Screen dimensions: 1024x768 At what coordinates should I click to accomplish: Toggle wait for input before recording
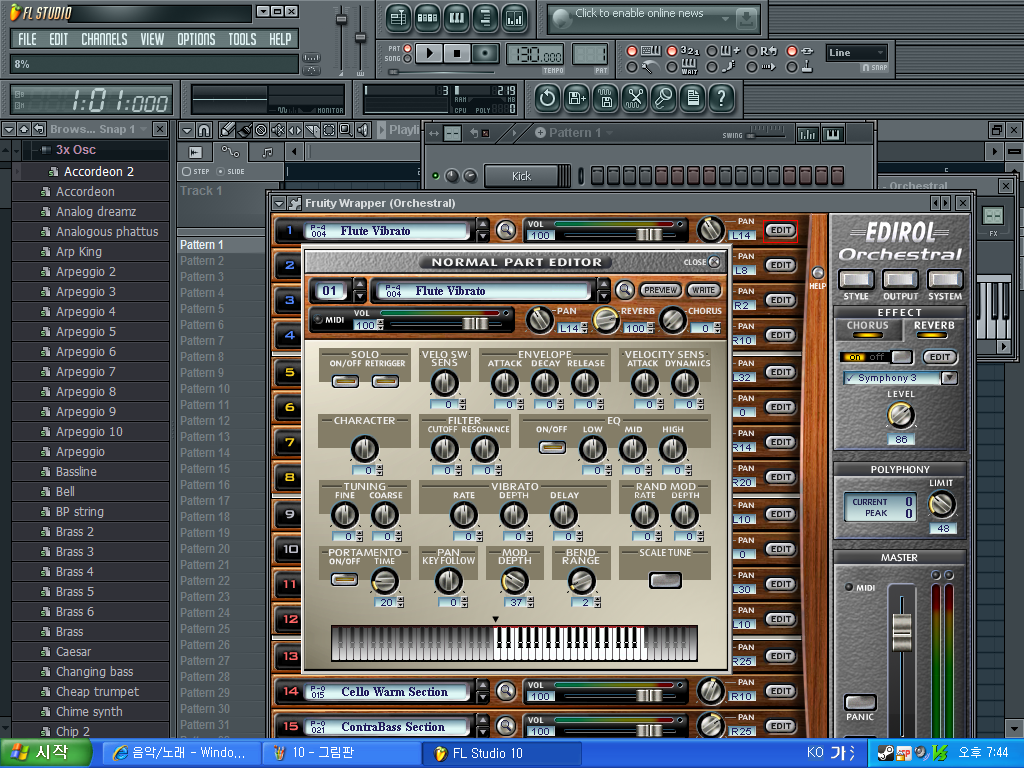coord(671,67)
